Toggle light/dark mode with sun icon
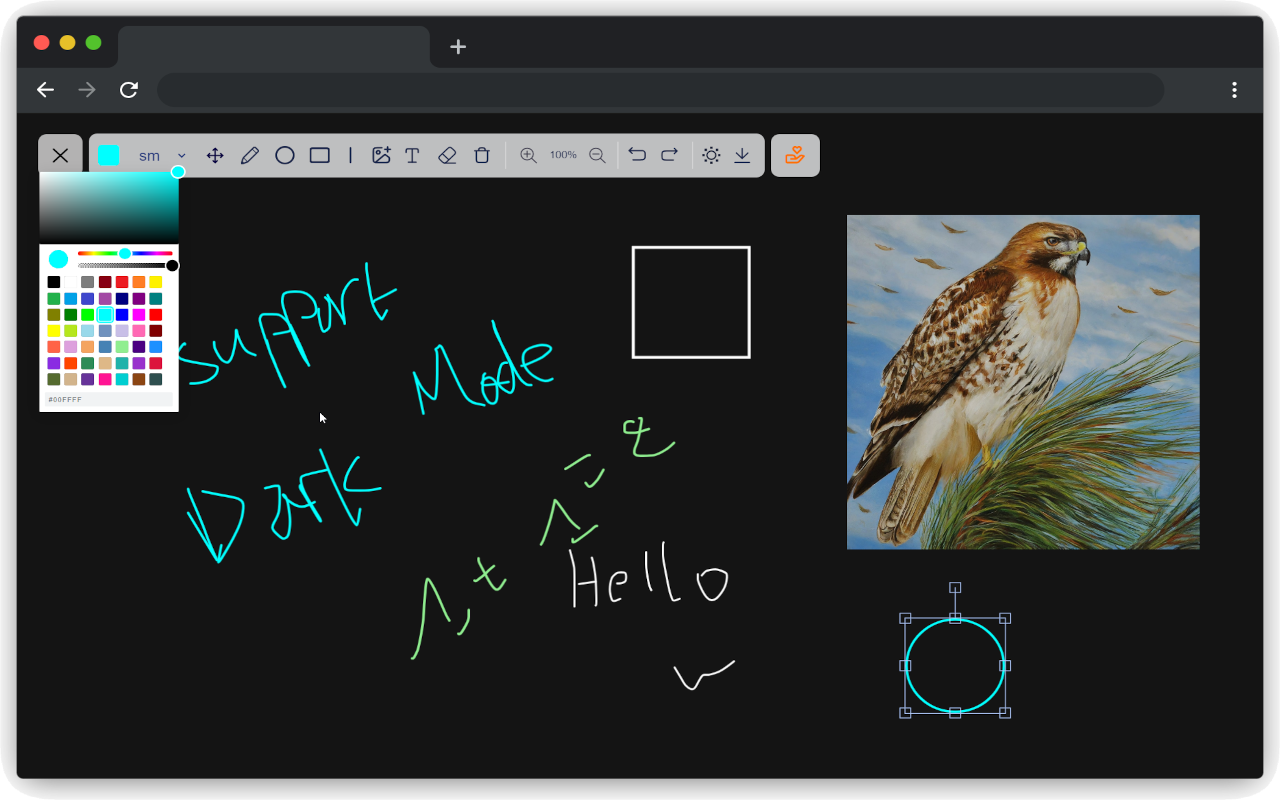Viewport: 1280px width, 800px height. (x=711, y=155)
